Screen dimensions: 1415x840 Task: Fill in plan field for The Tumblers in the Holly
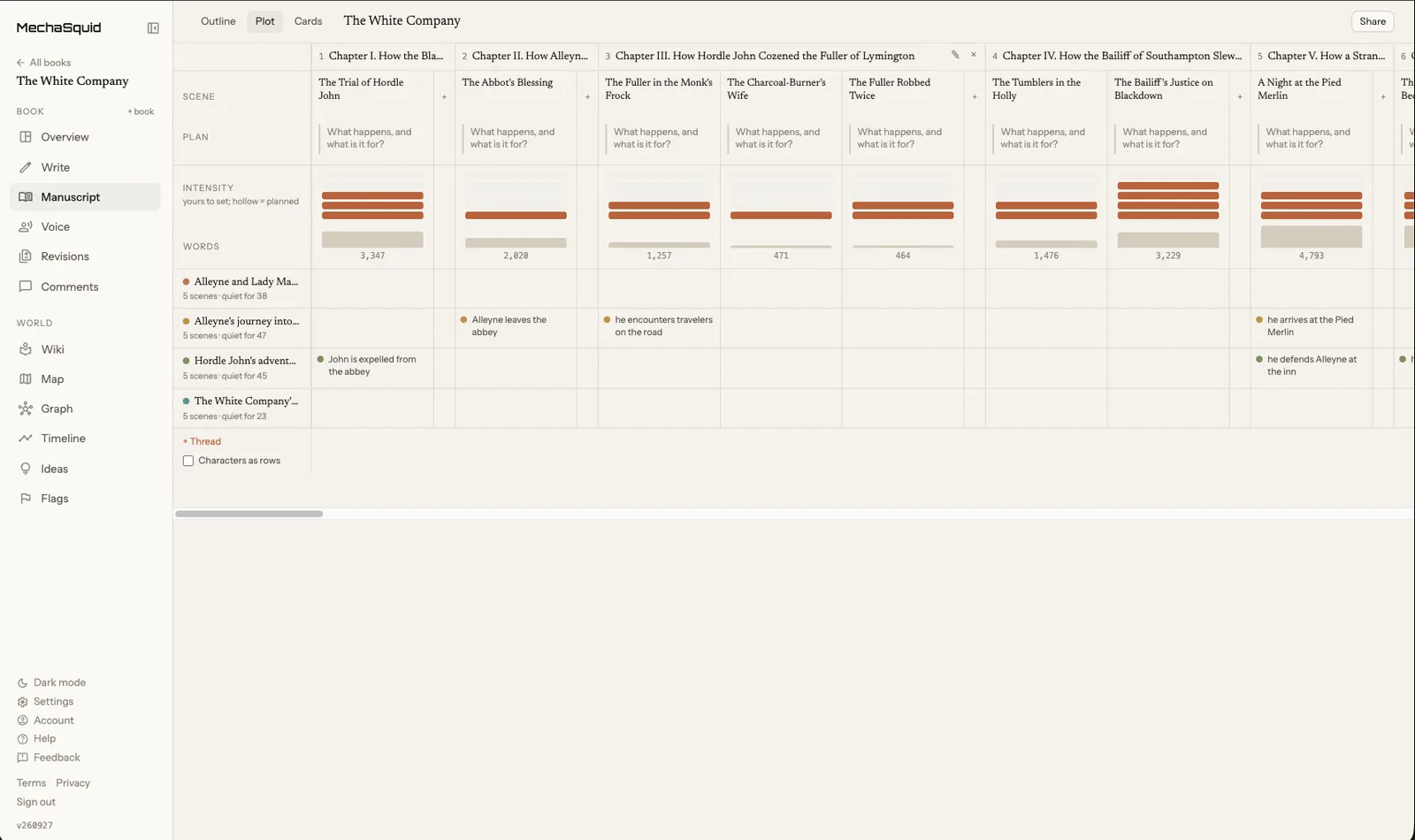(x=1046, y=138)
